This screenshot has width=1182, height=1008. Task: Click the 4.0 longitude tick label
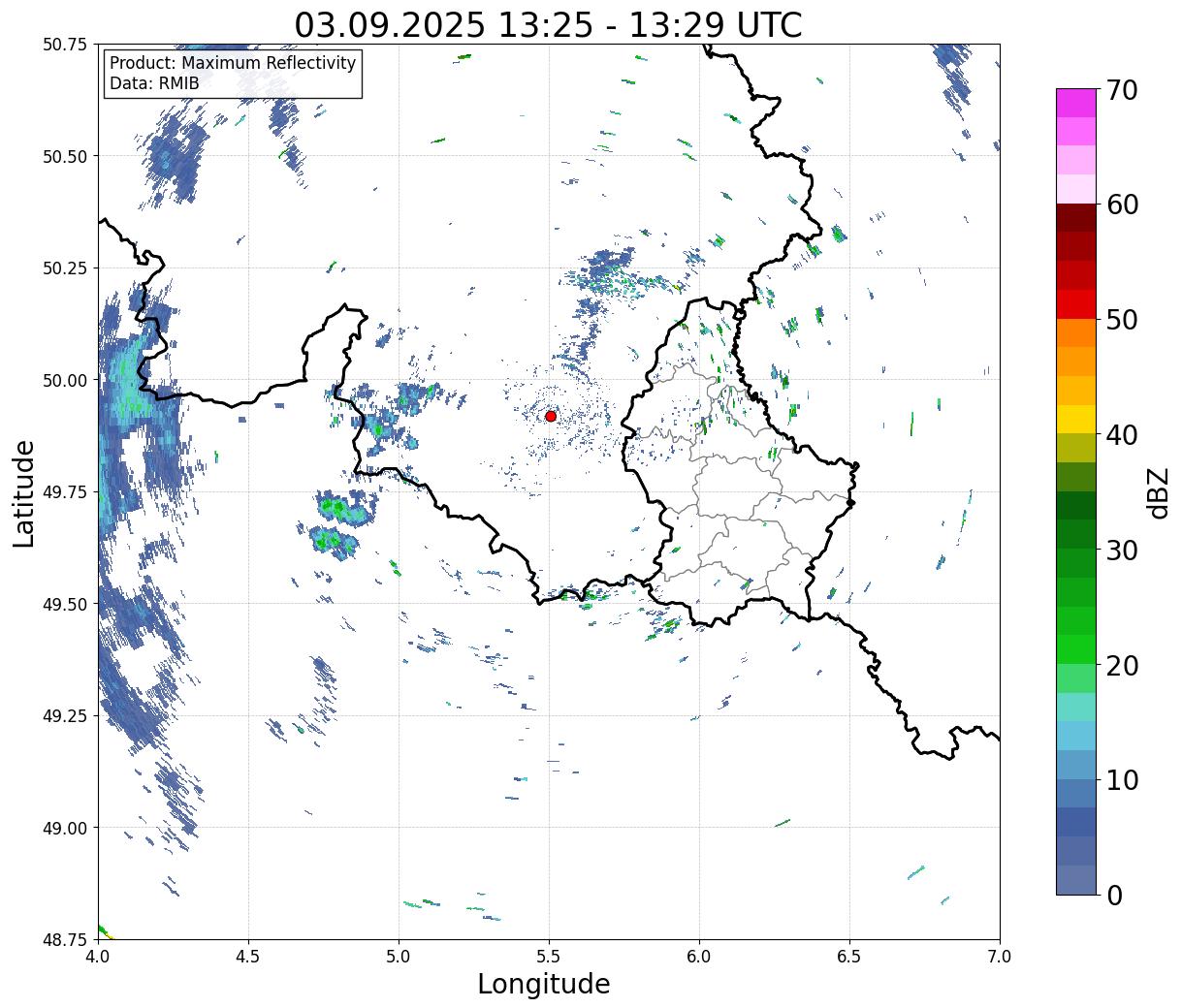(x=98, y=956)
